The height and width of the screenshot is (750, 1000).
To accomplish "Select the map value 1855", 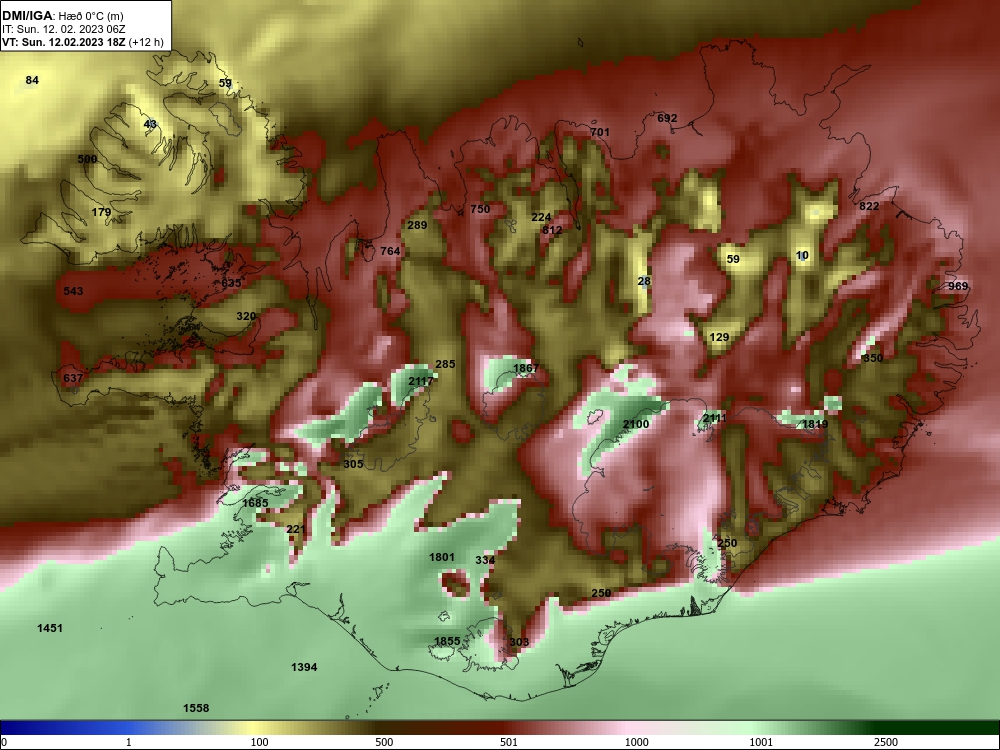I will click(447, 642).
